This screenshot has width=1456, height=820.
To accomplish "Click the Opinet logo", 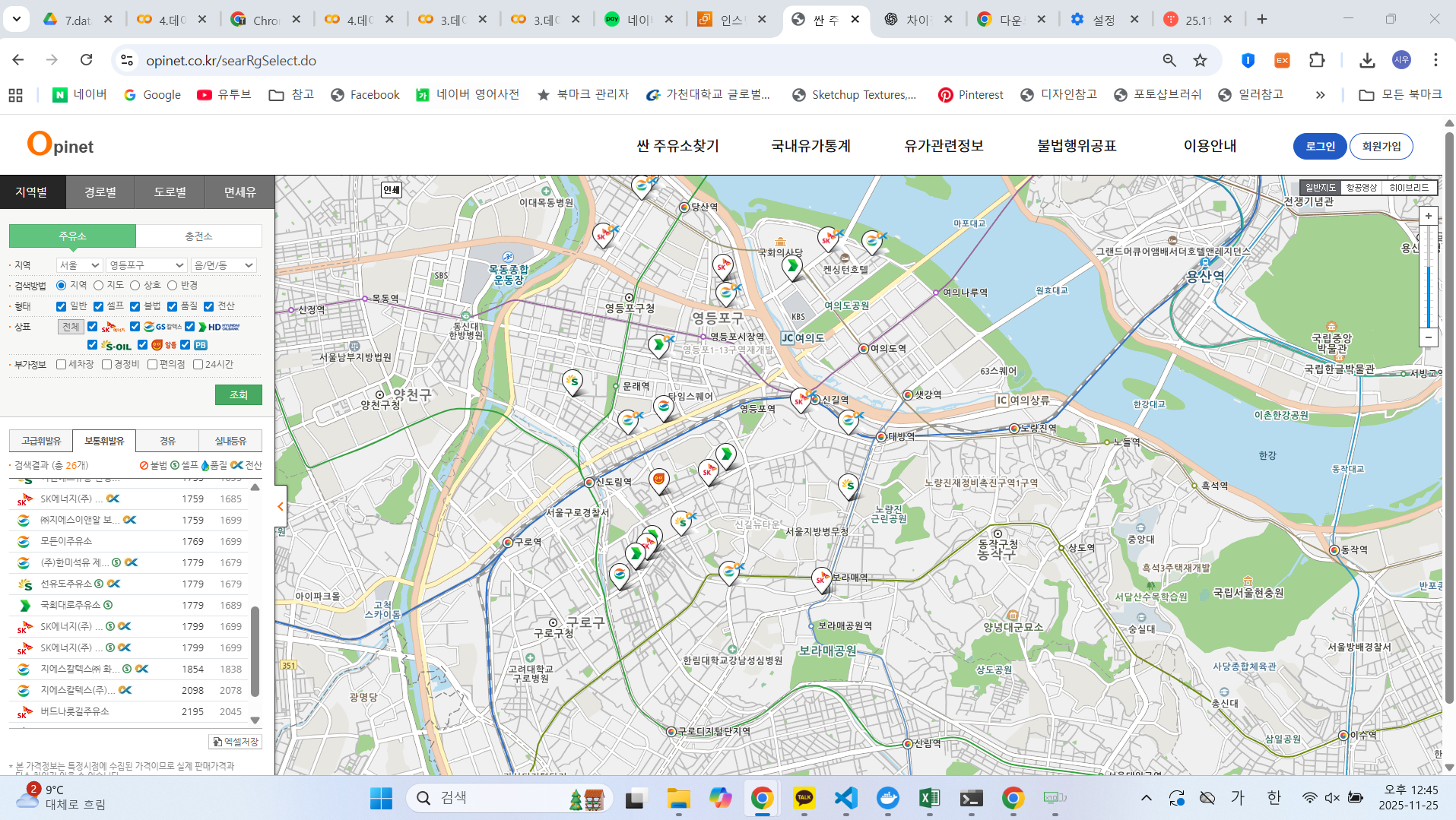I will pos(61,144).
